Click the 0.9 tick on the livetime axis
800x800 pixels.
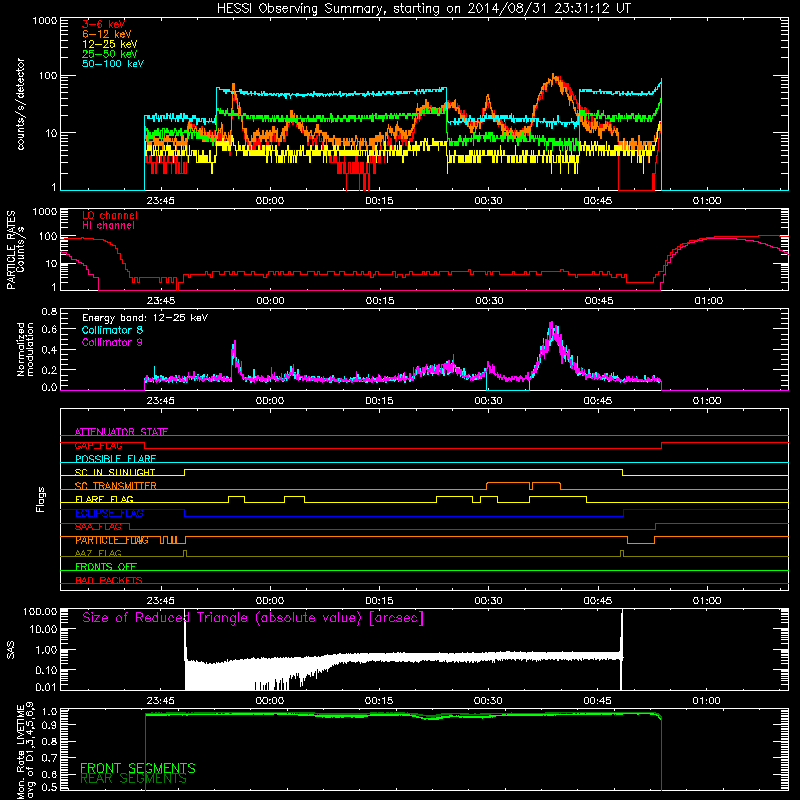click(51, 724)
